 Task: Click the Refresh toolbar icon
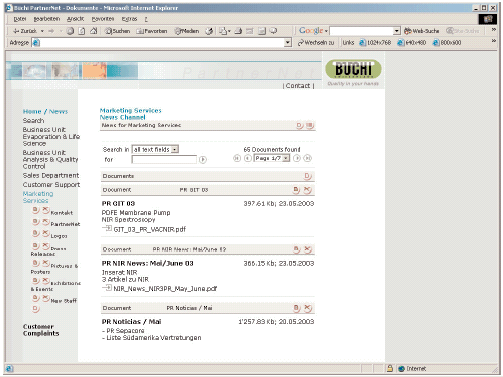[82, 31]
